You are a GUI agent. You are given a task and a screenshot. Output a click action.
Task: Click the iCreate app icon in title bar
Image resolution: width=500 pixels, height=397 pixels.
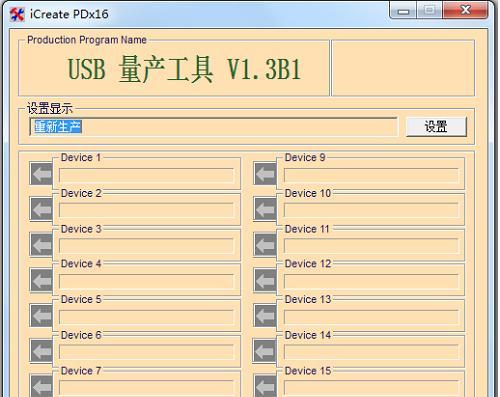(x=17, y=14)
